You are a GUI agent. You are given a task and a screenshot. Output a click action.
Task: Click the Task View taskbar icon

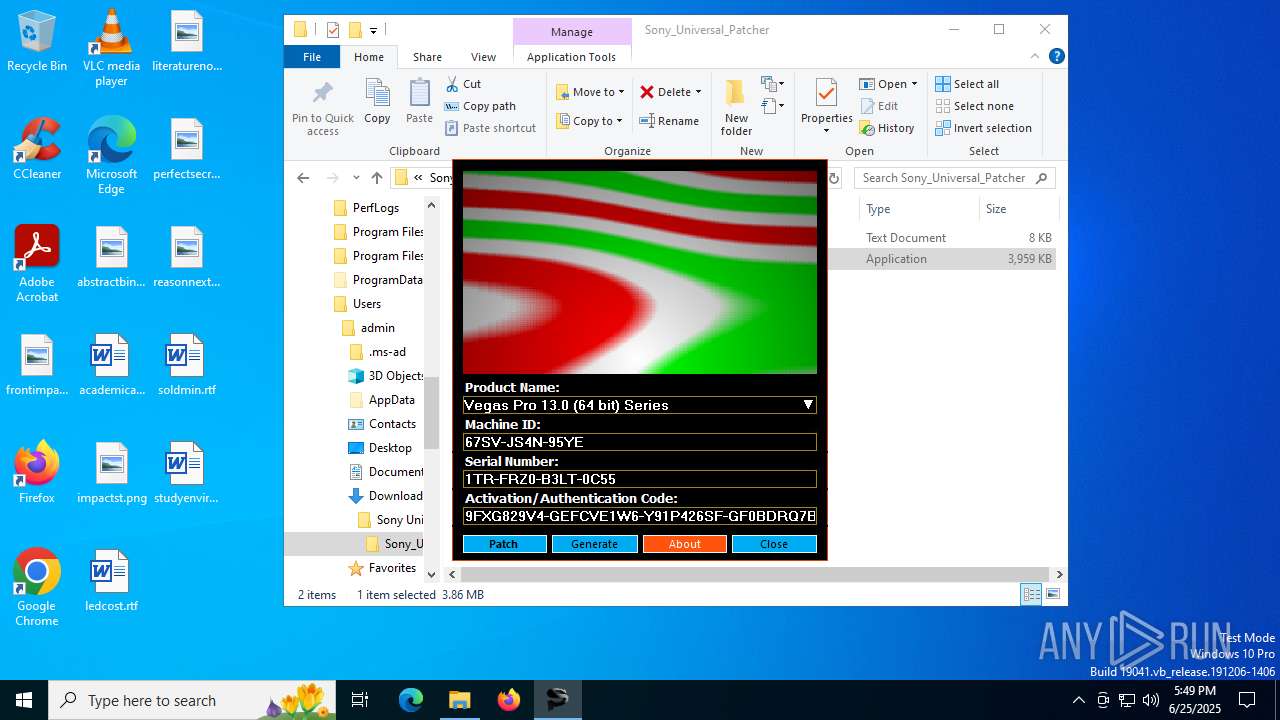point(360,700)
